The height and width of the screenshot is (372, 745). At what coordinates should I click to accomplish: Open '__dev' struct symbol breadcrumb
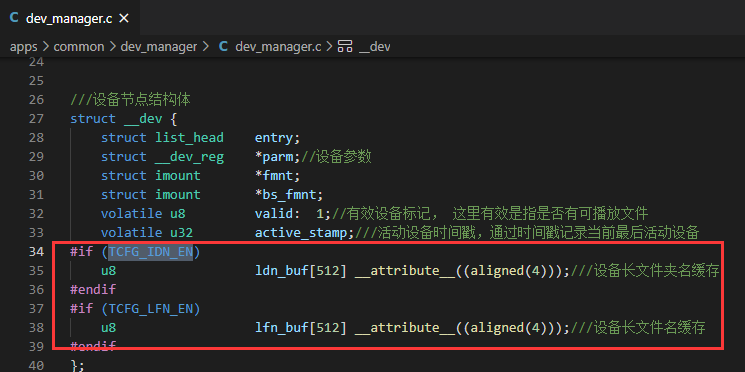(x=375, y=47)
